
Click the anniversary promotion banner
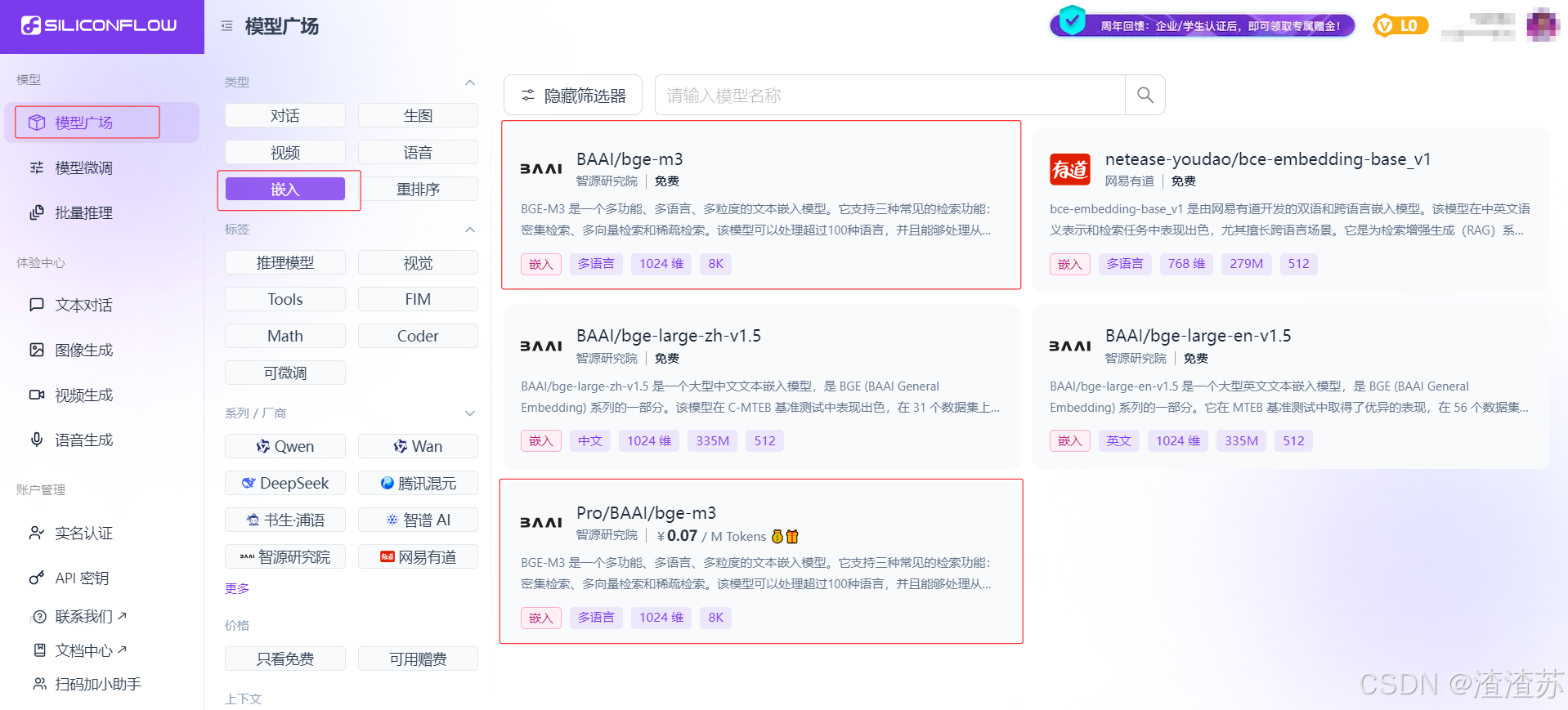coord(1203,25)
